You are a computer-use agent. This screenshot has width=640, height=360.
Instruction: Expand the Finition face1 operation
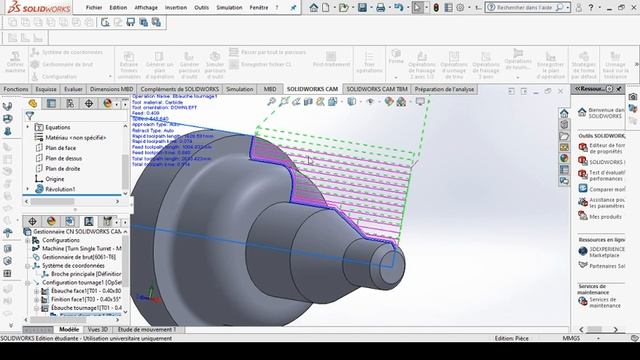[x=36, y=300]
